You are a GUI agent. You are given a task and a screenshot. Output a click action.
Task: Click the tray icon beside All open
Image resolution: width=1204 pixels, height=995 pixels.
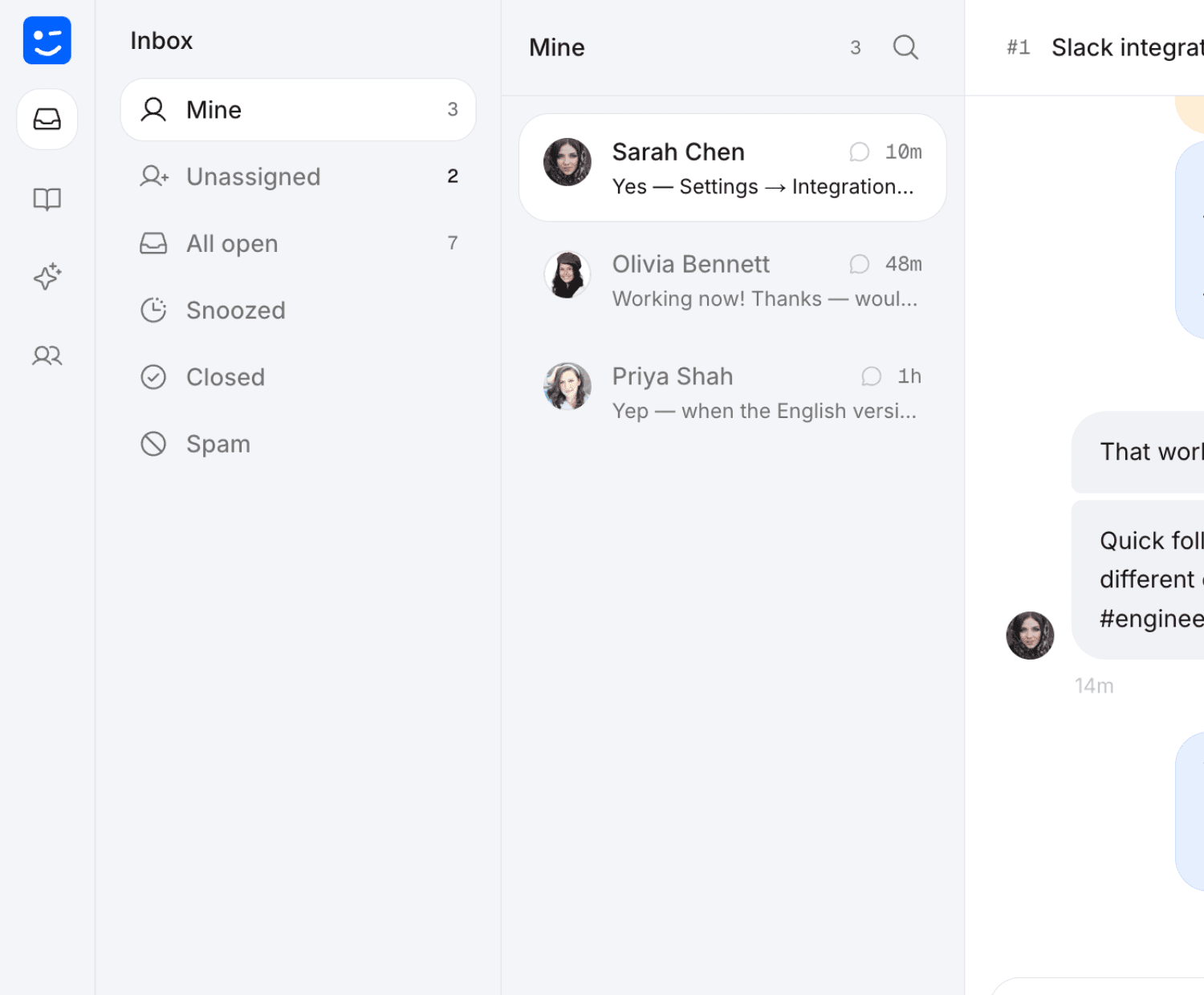coord(153,243)
